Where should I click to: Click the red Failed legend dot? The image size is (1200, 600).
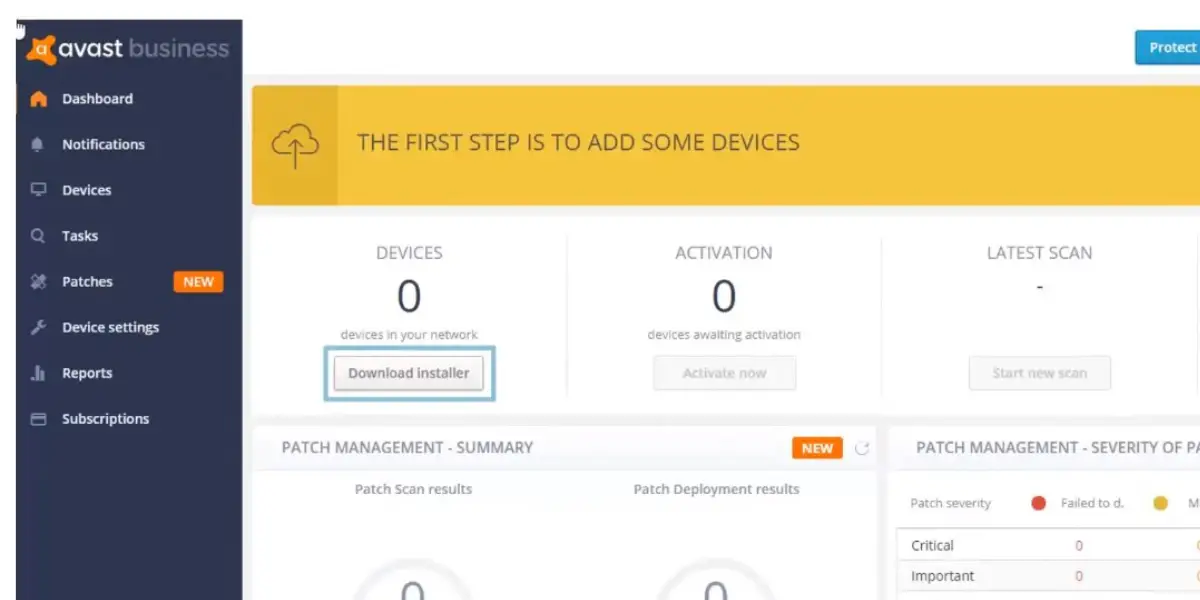point(1038,503)
